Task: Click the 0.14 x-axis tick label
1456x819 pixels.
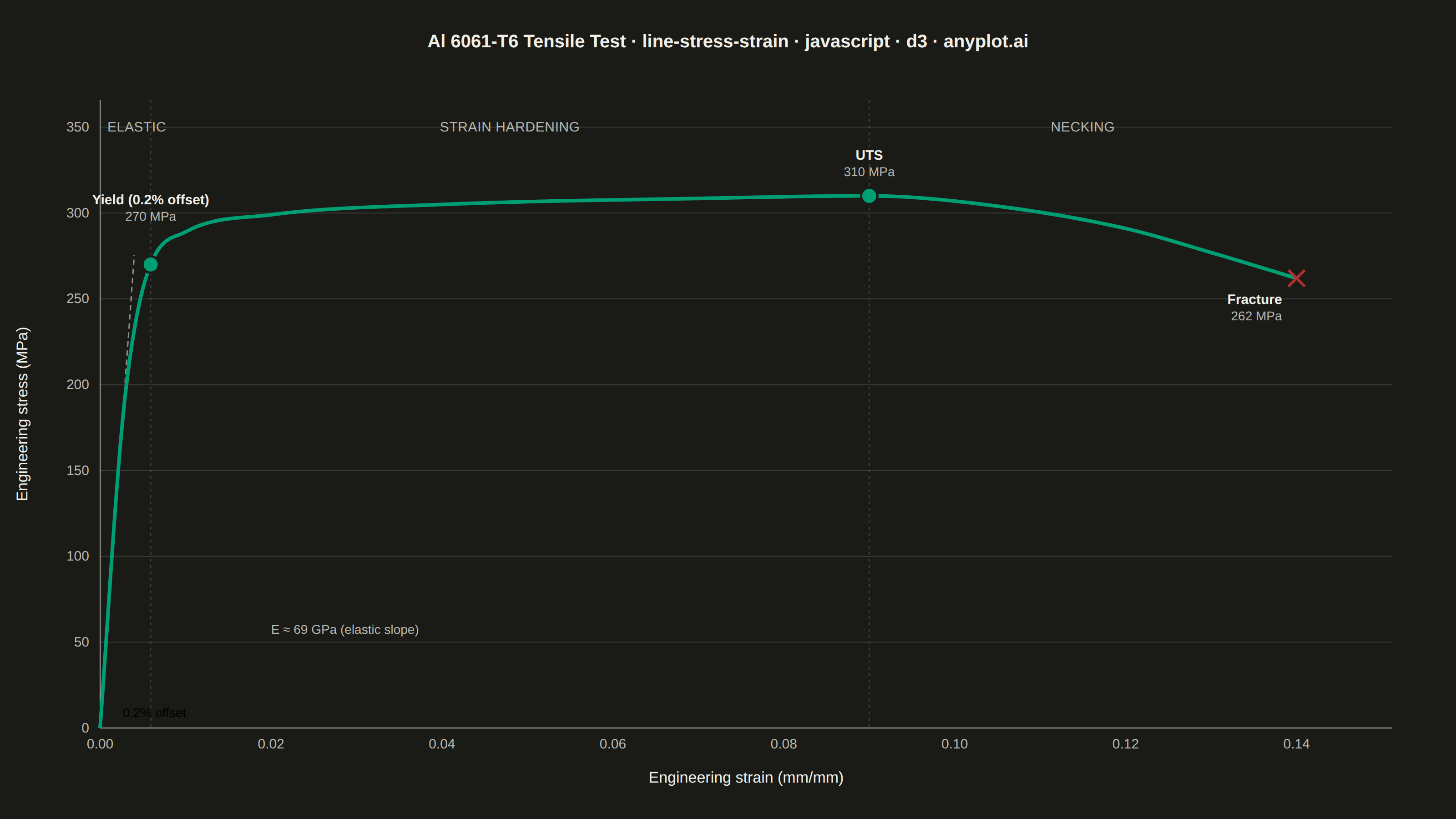Action: click(1296, 744)
